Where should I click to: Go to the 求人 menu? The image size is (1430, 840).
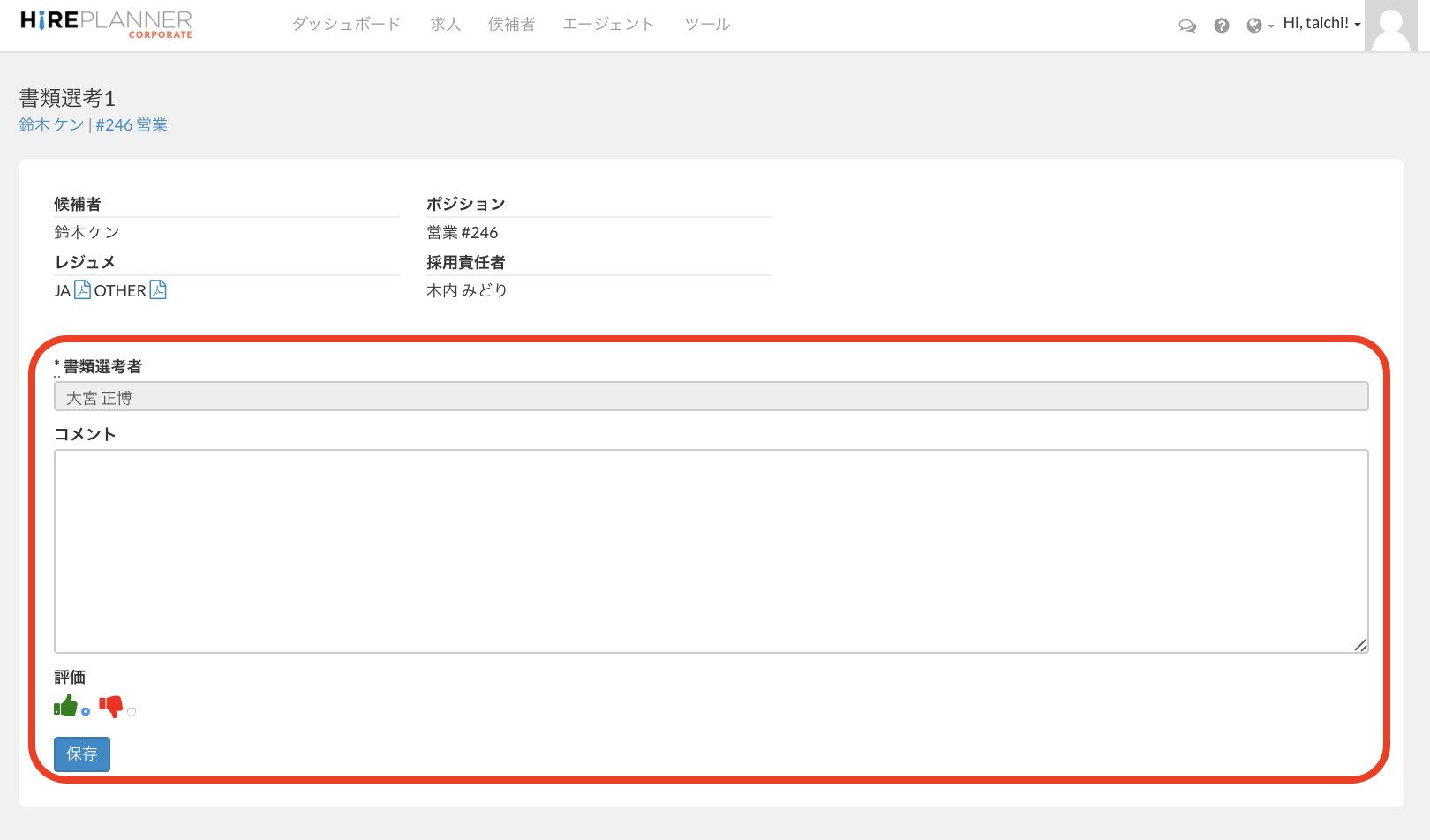(446, 24)
